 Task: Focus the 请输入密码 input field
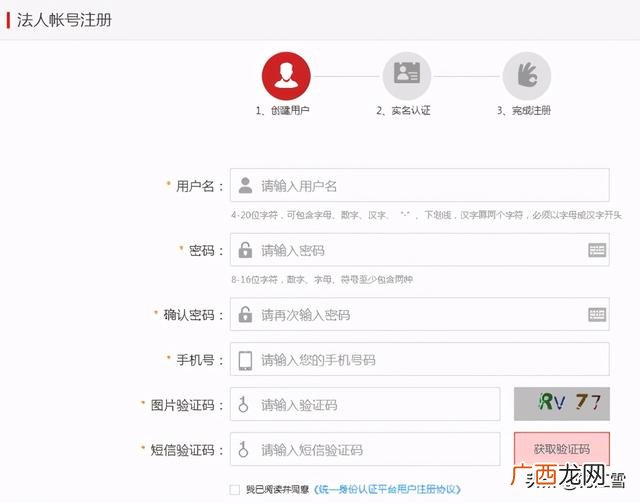(x=420, y=249)
